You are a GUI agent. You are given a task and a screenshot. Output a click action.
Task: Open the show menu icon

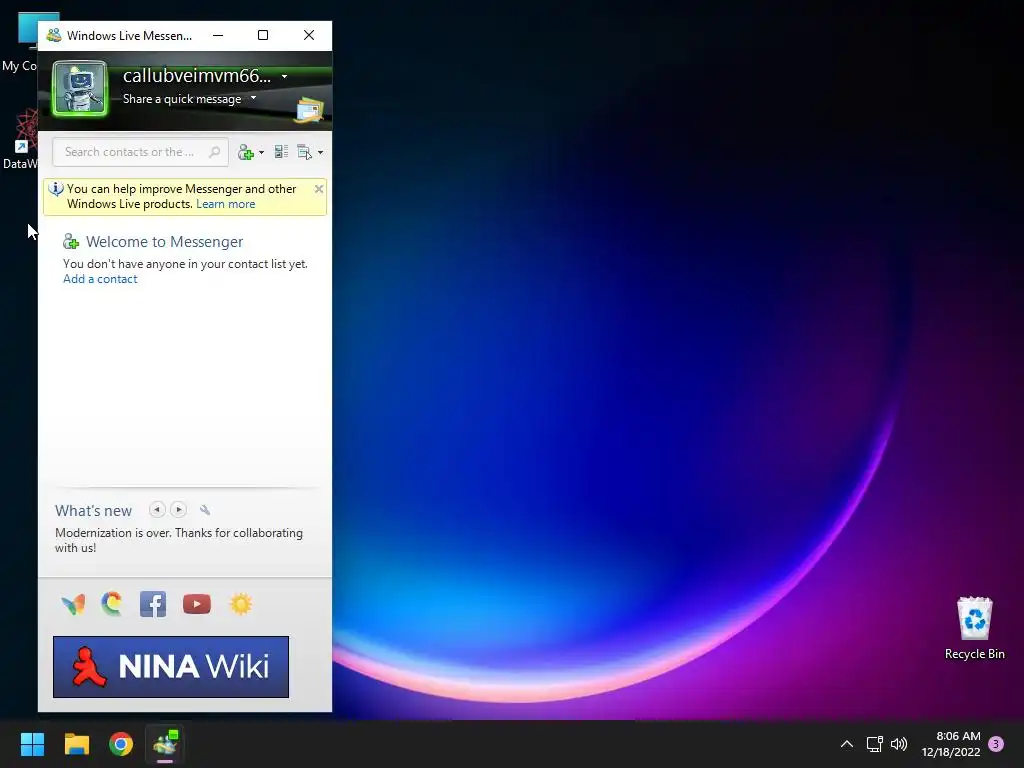[304, 152]
